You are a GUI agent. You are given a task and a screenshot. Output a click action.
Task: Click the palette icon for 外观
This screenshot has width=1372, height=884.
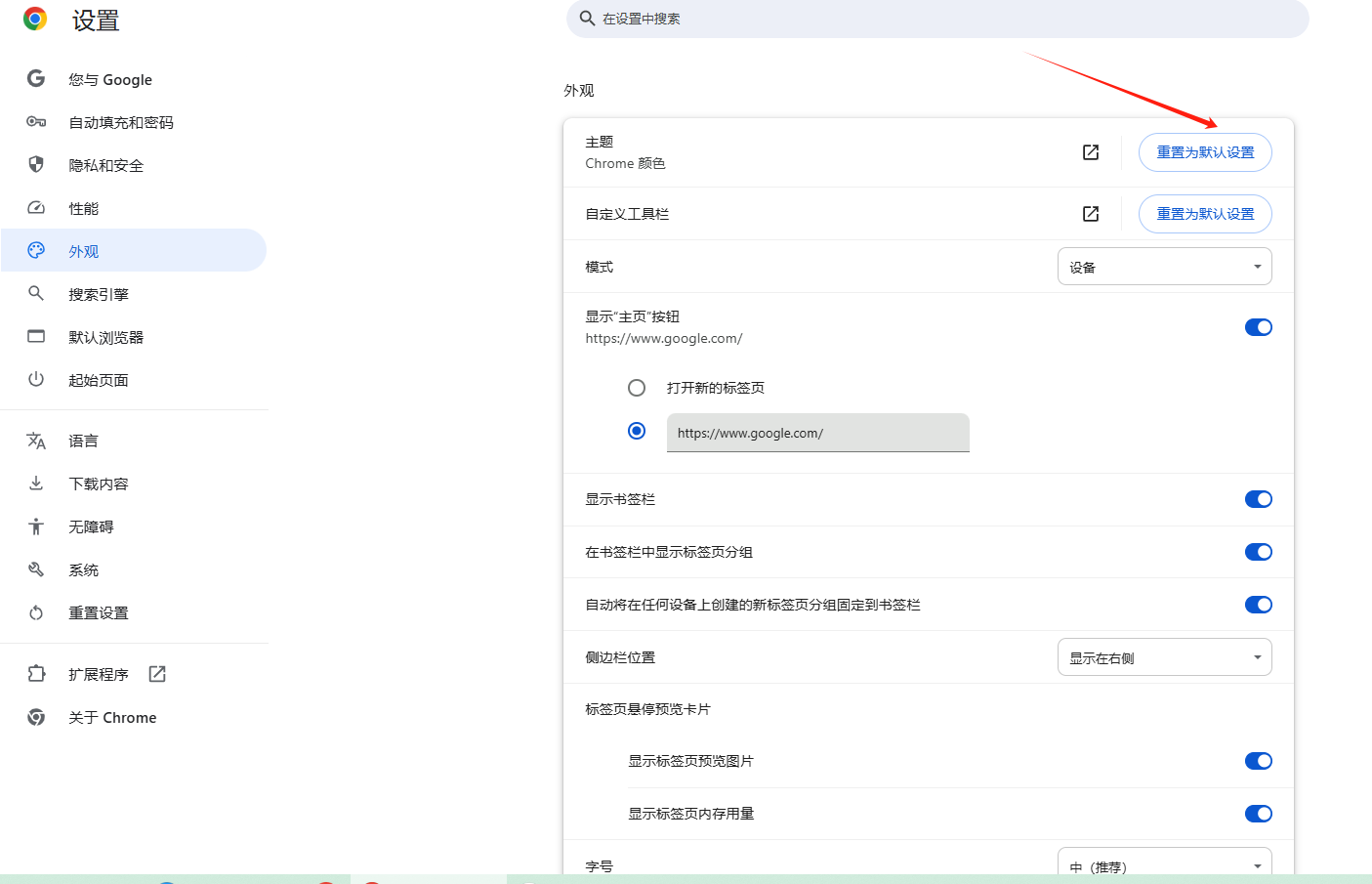click(x=36, y=250)
